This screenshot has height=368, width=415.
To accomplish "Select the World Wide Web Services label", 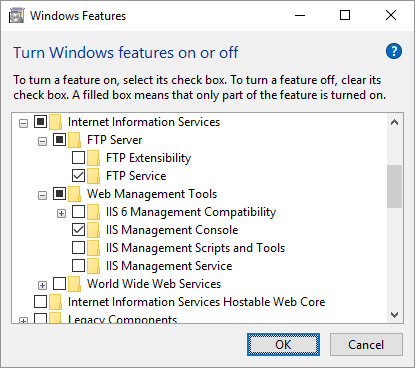I will (x=154, y=284).
